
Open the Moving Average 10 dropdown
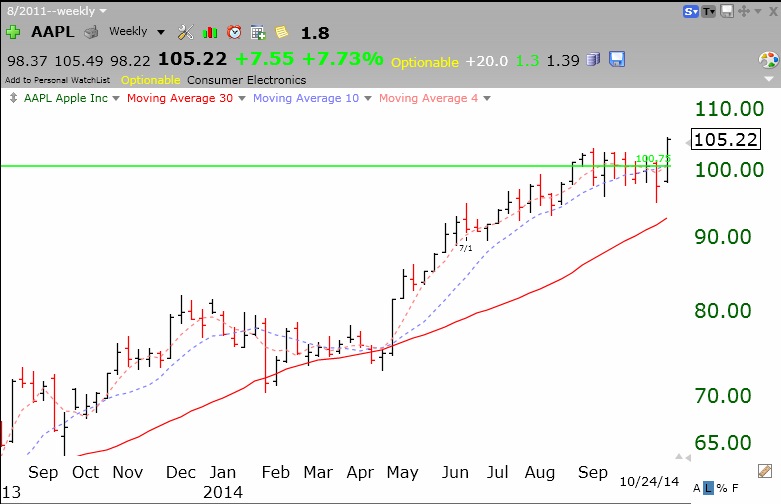(x=368, y=99)
